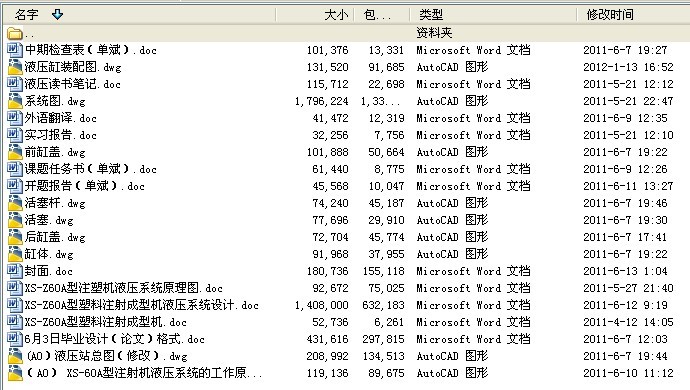Click size value 1,408,000 in the list
Screen dimensions: 690x390
[x=321, y=305]
